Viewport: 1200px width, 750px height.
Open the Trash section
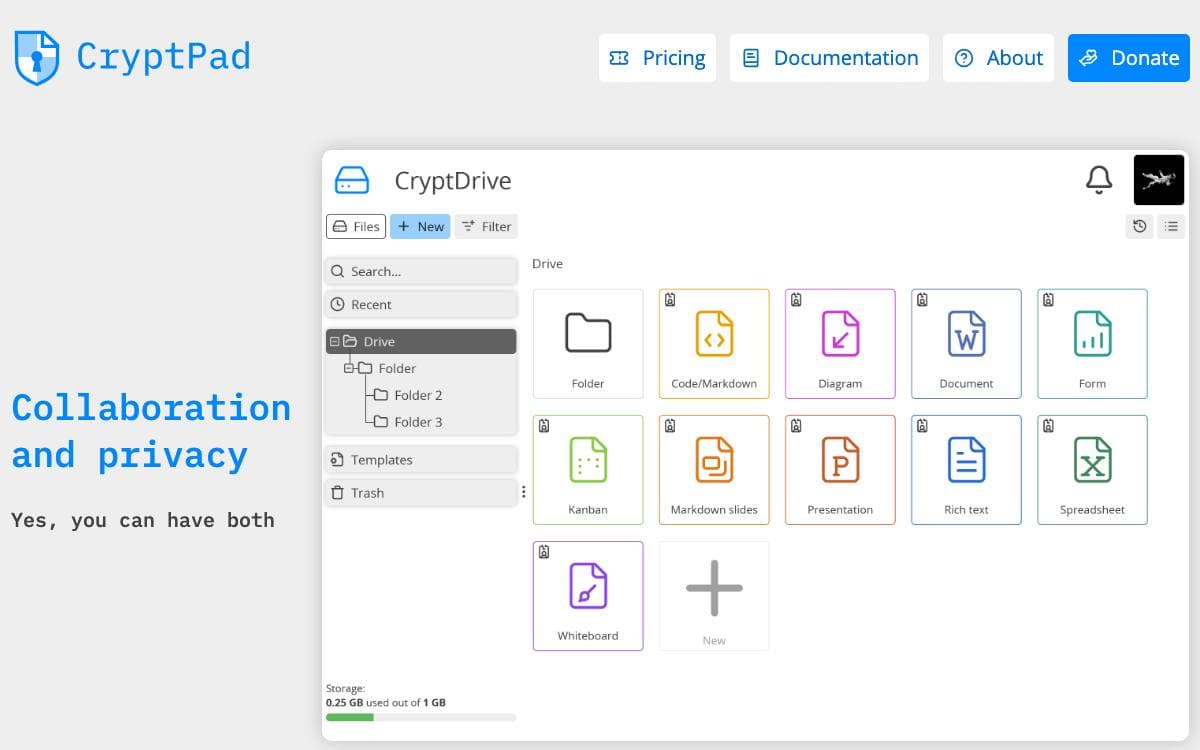pos(421,493)
